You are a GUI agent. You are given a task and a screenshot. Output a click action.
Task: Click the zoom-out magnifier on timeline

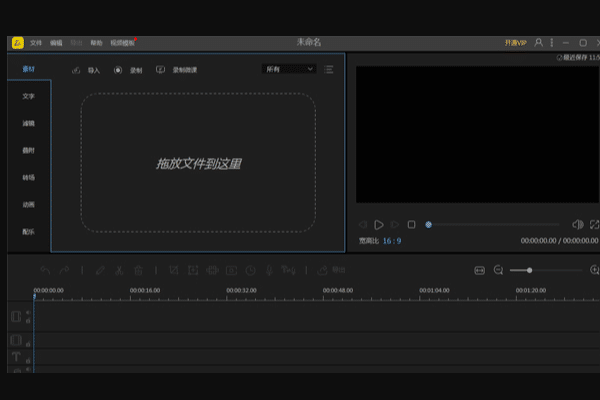(x=498, y=270)
